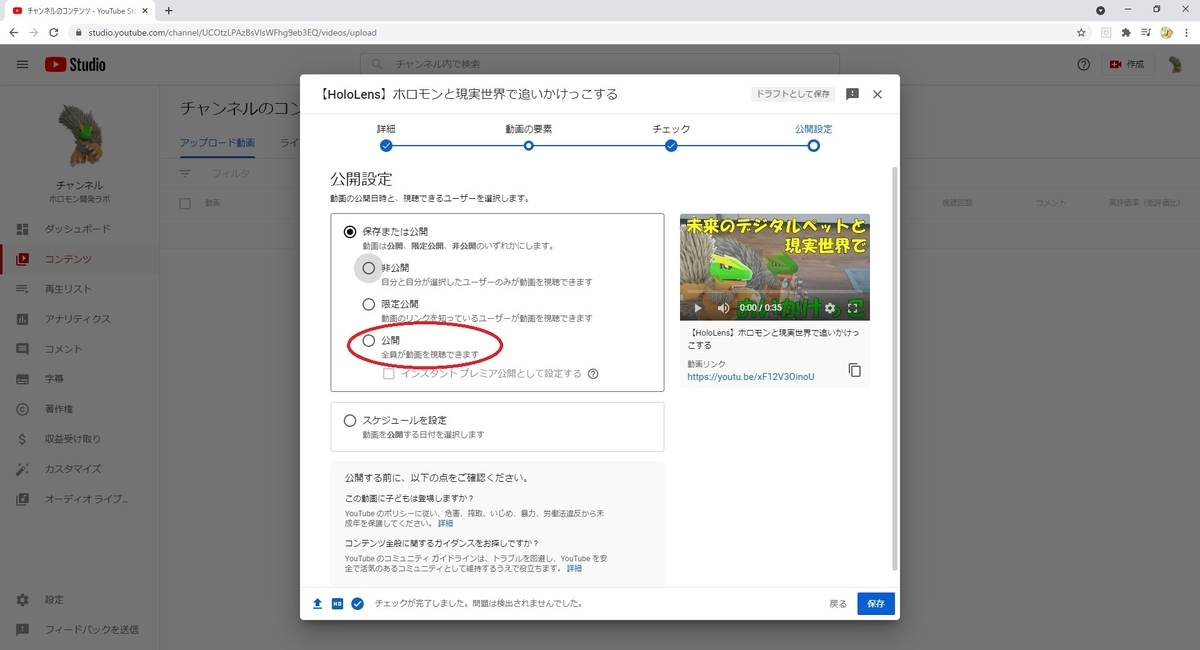Open Details link under community guidelines
Image resolution: width=1200 pixels, height=650 pixels.
click(x=574, y=568)
